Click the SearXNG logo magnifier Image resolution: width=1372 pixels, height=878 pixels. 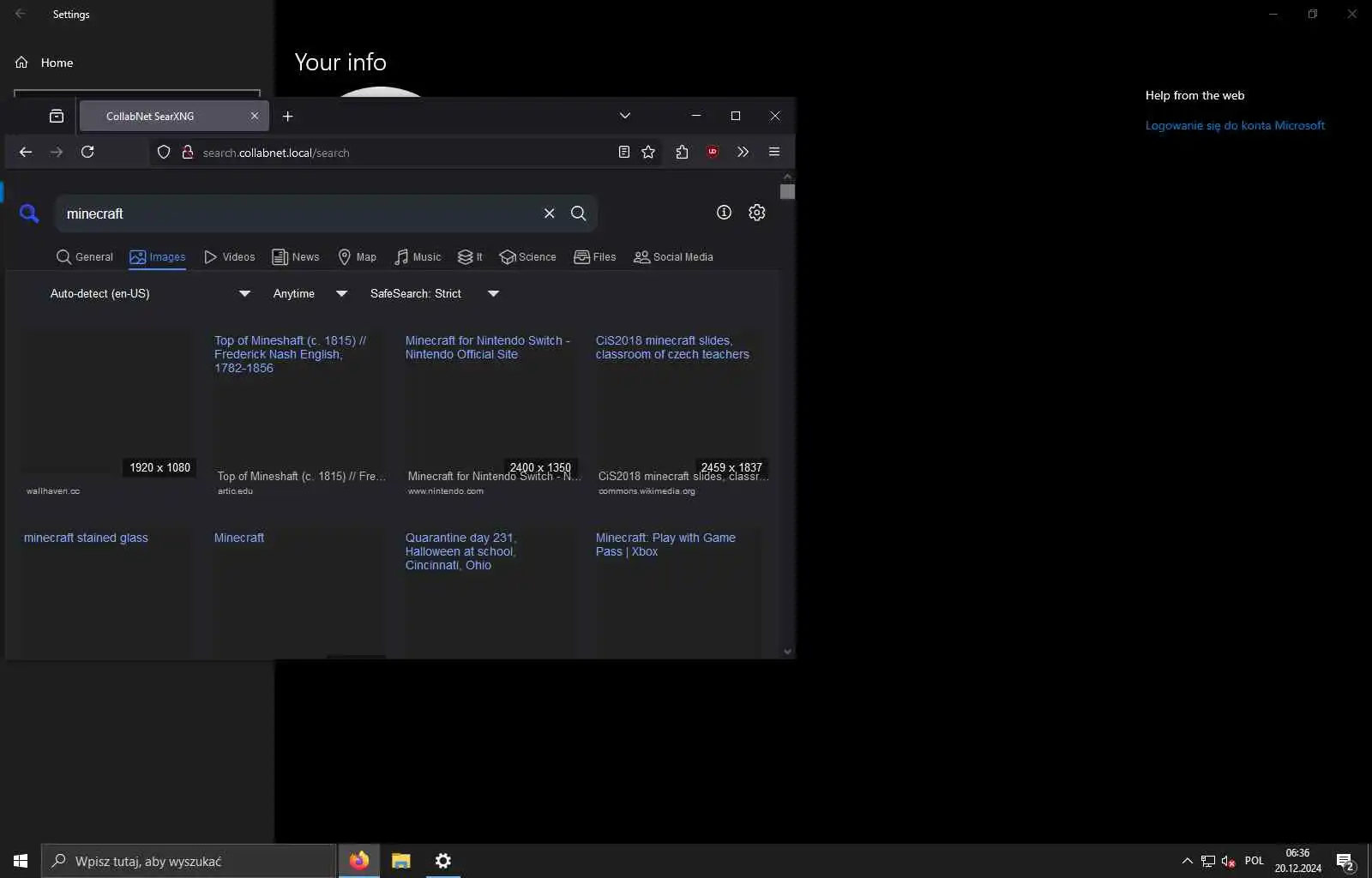tap(29, 213)
